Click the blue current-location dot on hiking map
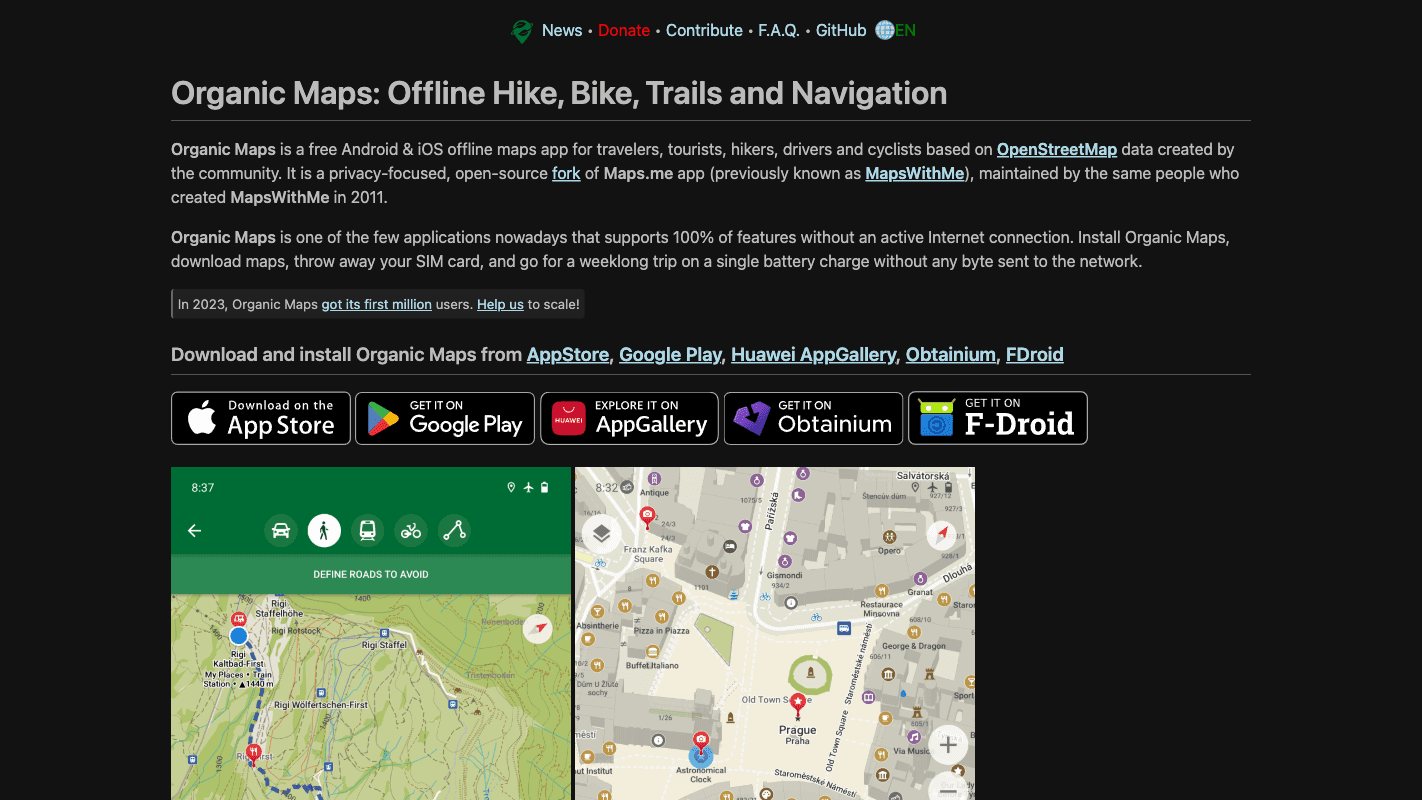 [x=238, y=636]
